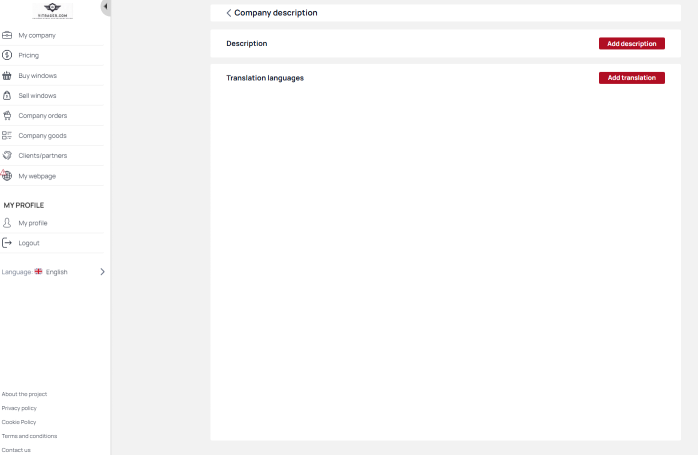Click the dollar coin icon beside Pricing
Screen dimensions: 698x455
[7, 55]
